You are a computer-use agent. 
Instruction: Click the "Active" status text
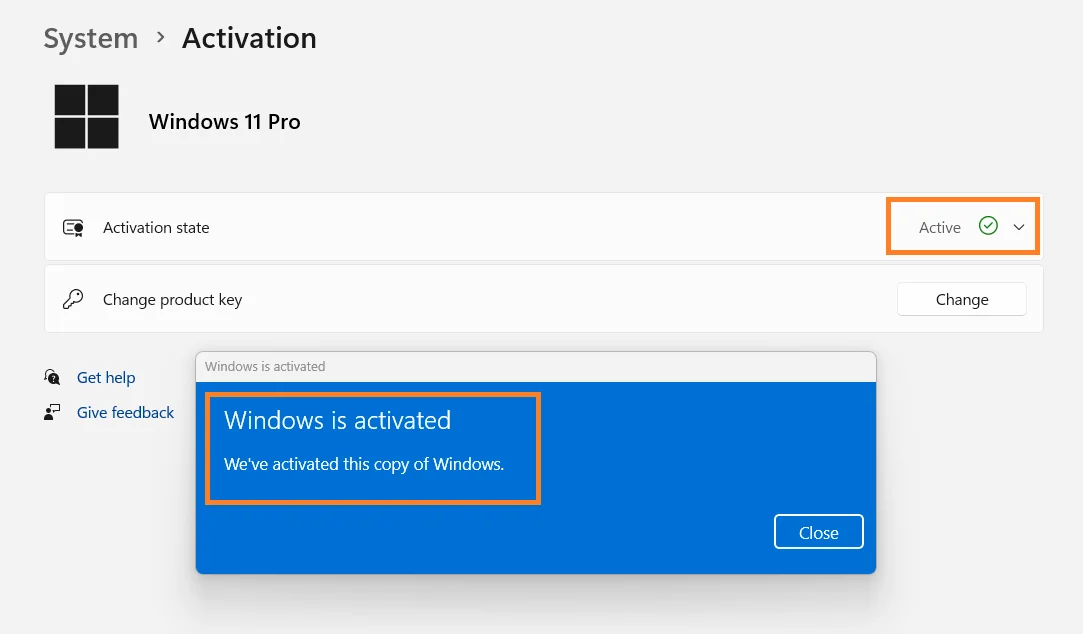pos(939,228)
